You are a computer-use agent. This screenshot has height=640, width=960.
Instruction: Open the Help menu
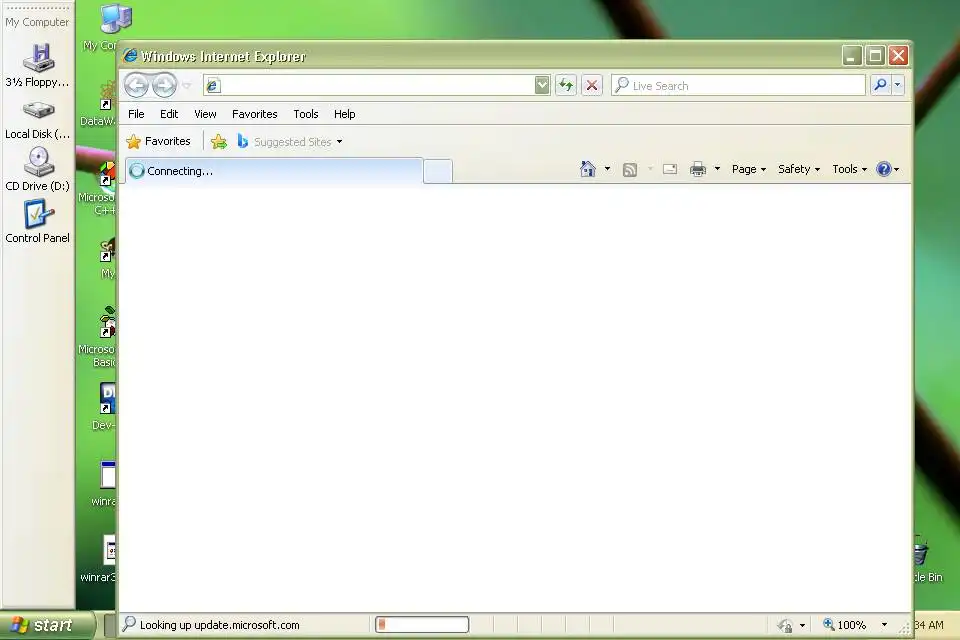pyautogui.click(x=344, y=114)
